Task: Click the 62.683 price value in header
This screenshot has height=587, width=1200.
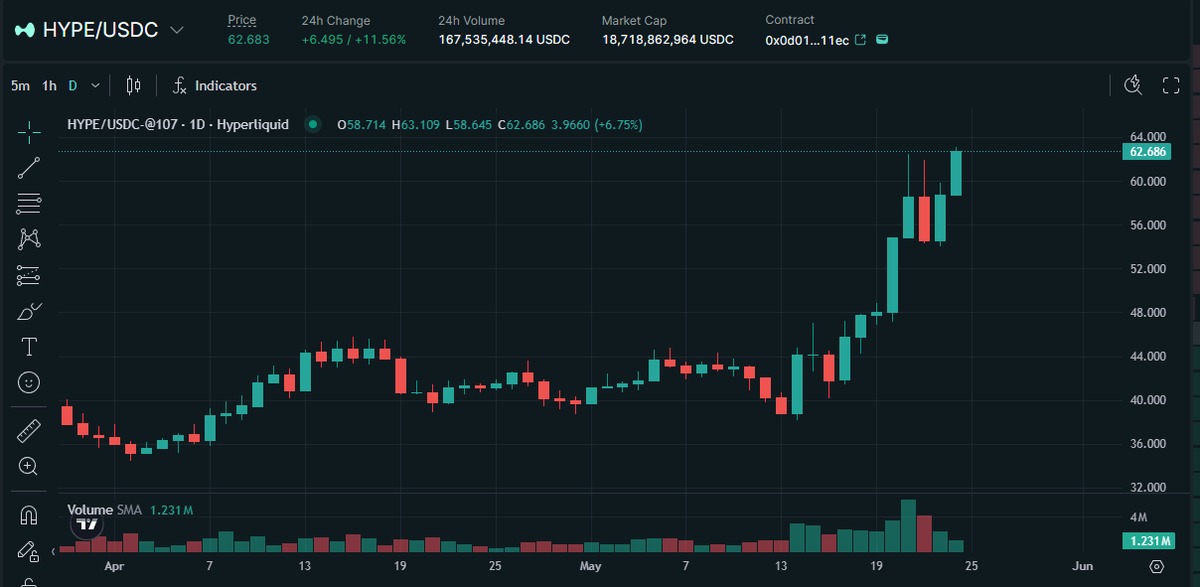Action: 249,40
